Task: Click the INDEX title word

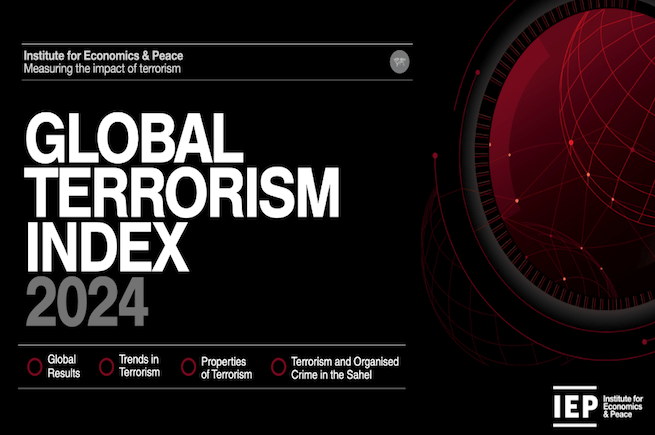Action: click(x=107, y=247)
